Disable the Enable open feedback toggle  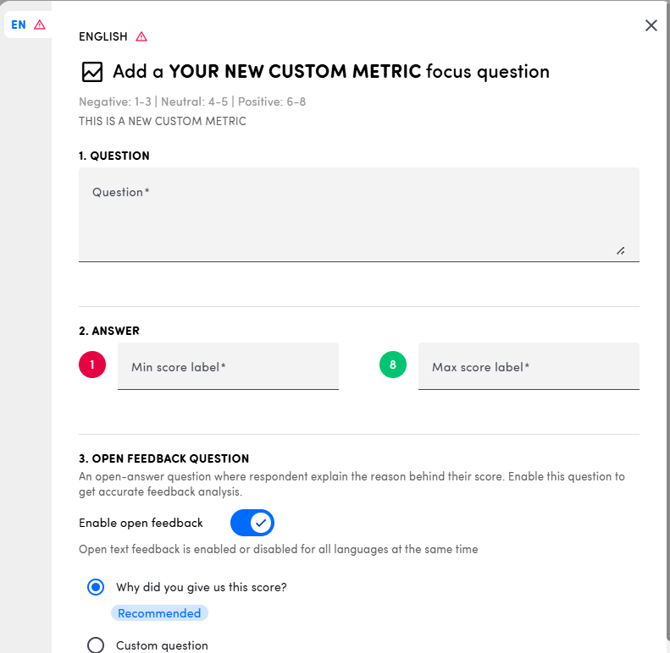(x=252, y=523)
